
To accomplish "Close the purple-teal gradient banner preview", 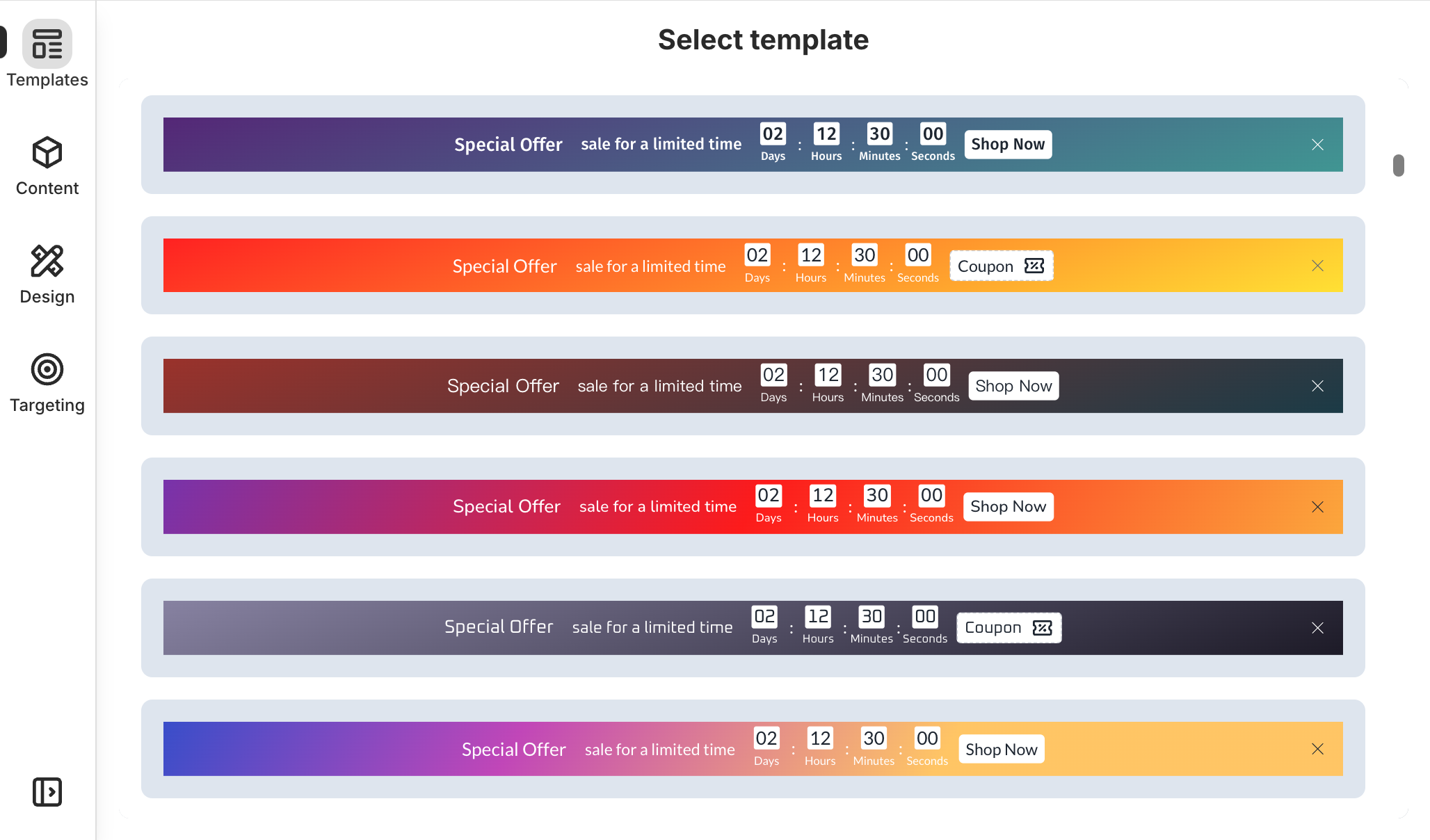I will coord(1317,145).
